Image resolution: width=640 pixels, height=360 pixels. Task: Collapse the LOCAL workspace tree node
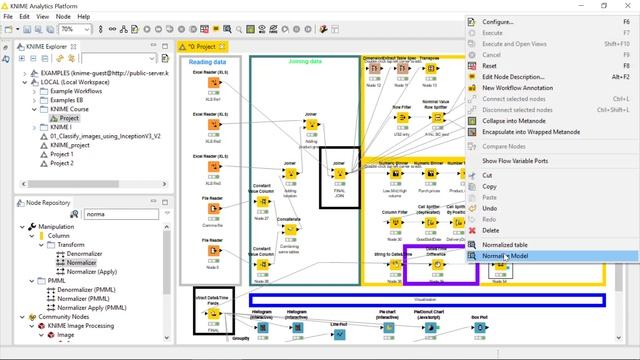click(x=24, y=82)
